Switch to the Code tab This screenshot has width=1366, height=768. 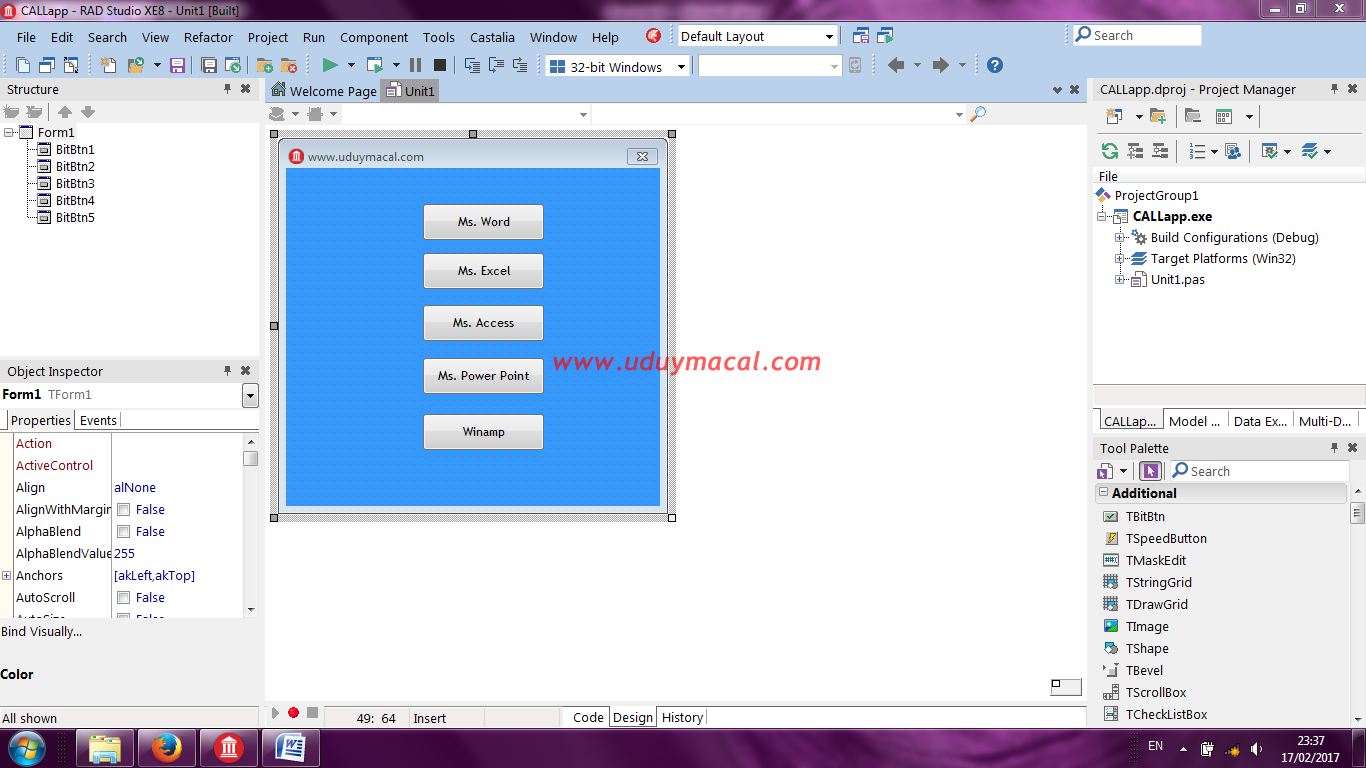pos(588,717)
